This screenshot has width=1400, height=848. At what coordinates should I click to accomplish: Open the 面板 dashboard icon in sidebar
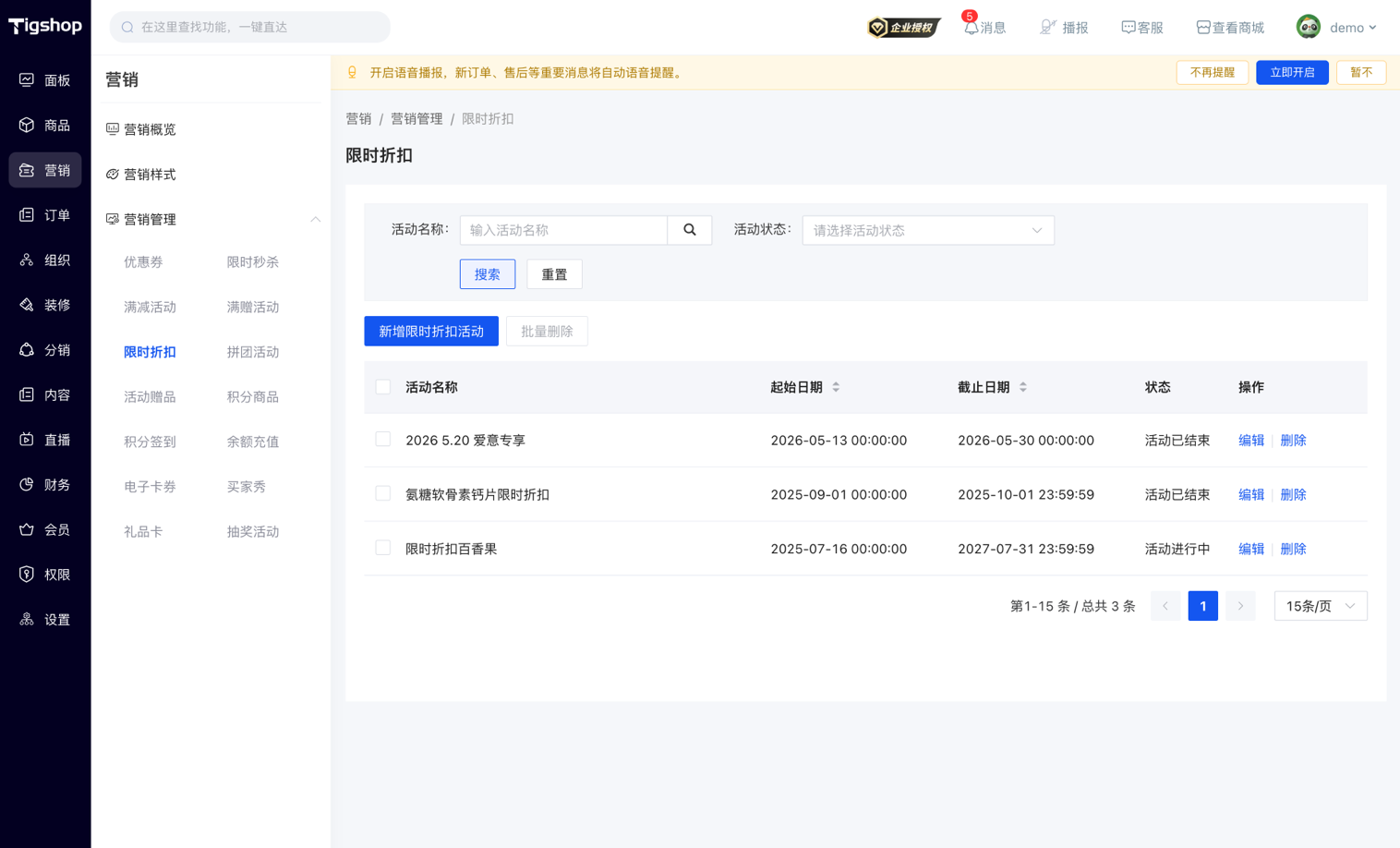pos(27,80)
